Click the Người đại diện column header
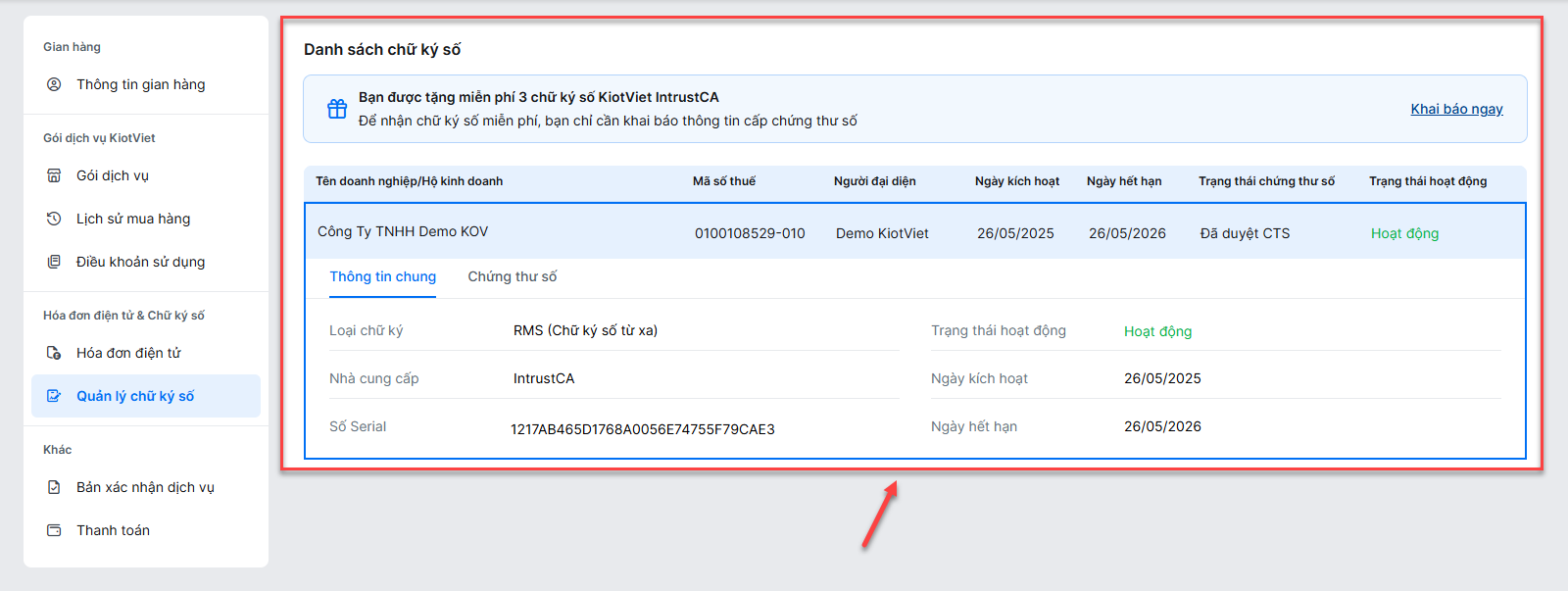Image resolution: width=1568 pixels, height=591 pixels. pyautogui.click(x=875, y=181)
